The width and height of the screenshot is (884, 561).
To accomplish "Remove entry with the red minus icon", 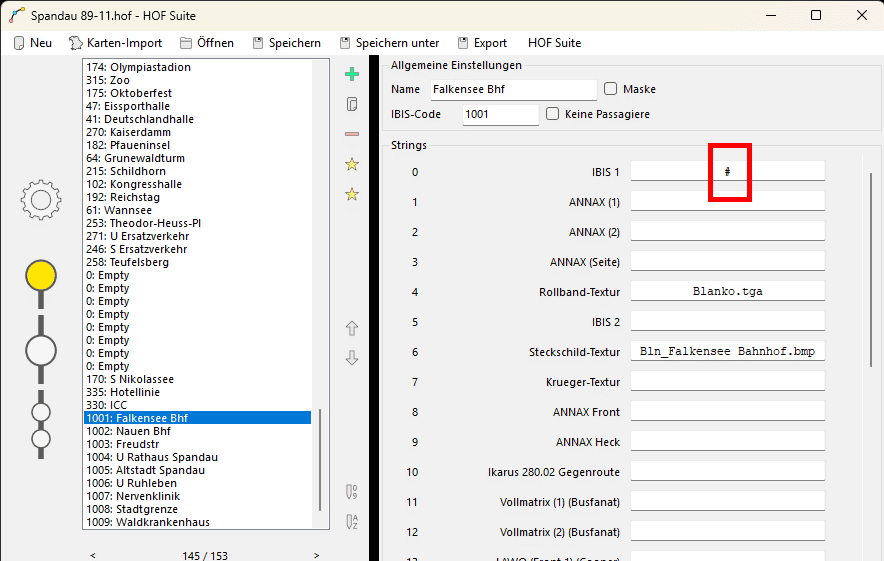I will point(351,134).
